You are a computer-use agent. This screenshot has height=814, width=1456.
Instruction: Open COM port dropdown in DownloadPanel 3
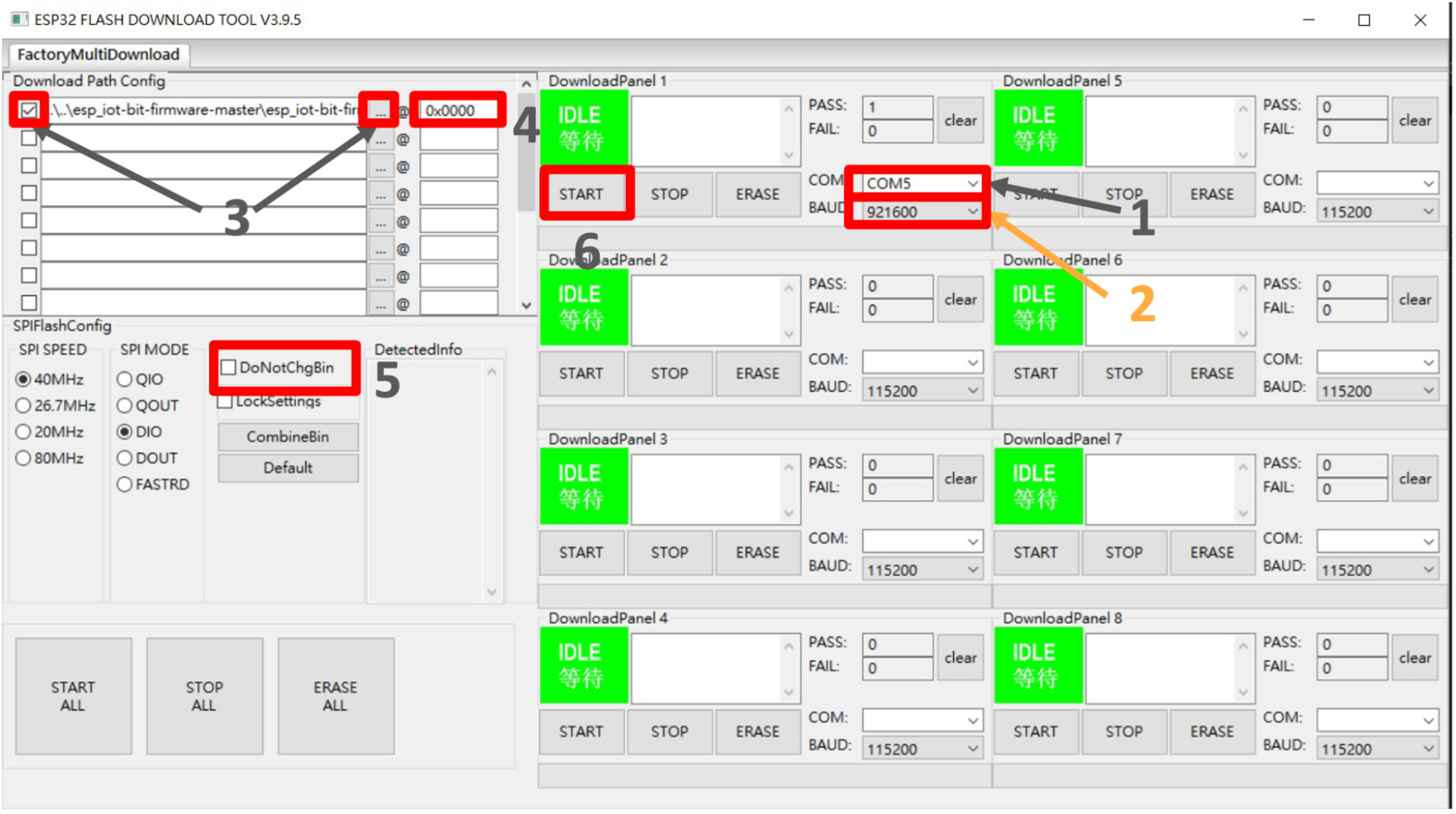click(x=921, y=541)
